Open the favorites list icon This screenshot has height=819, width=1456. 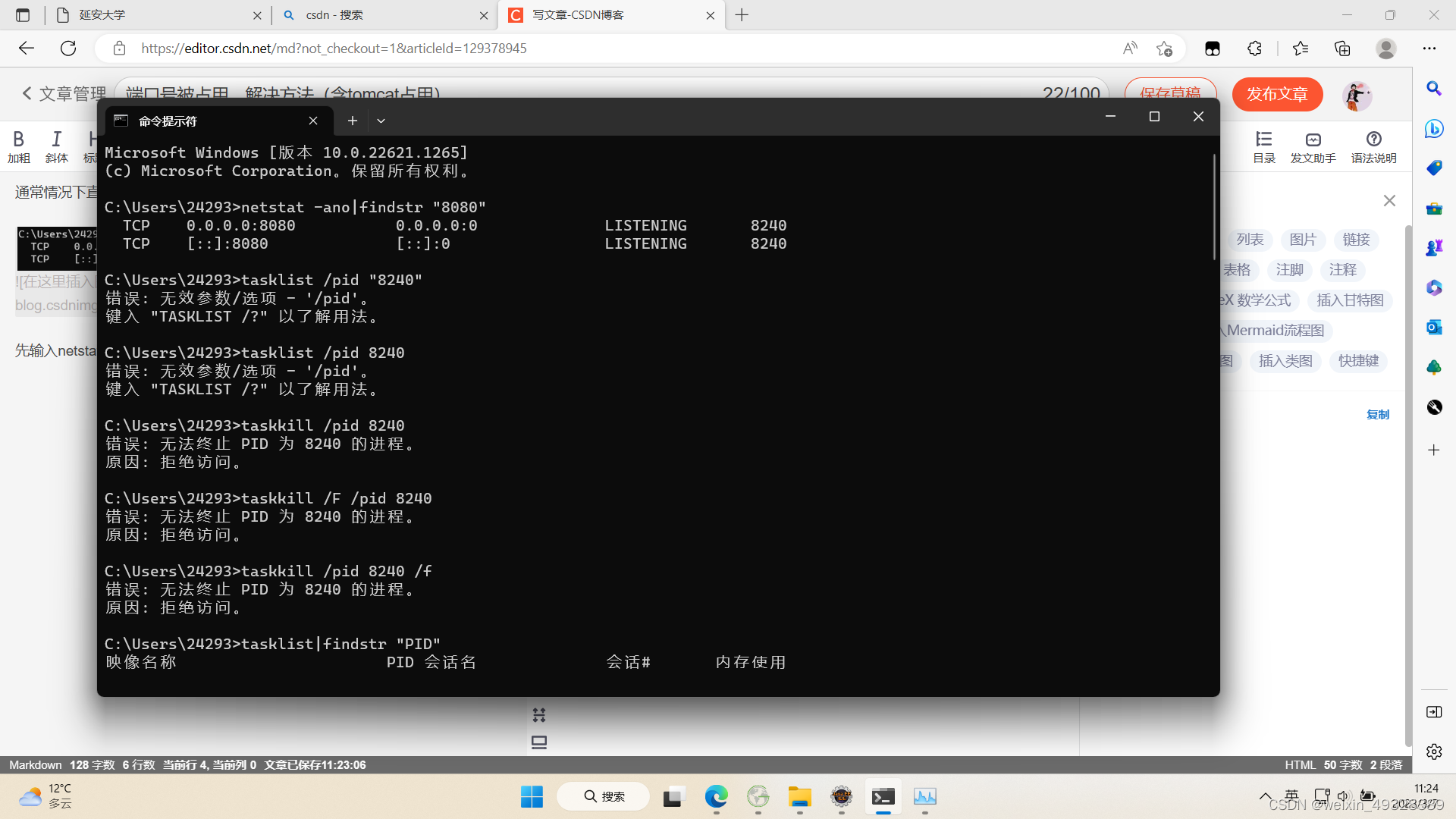point(1301,49)
